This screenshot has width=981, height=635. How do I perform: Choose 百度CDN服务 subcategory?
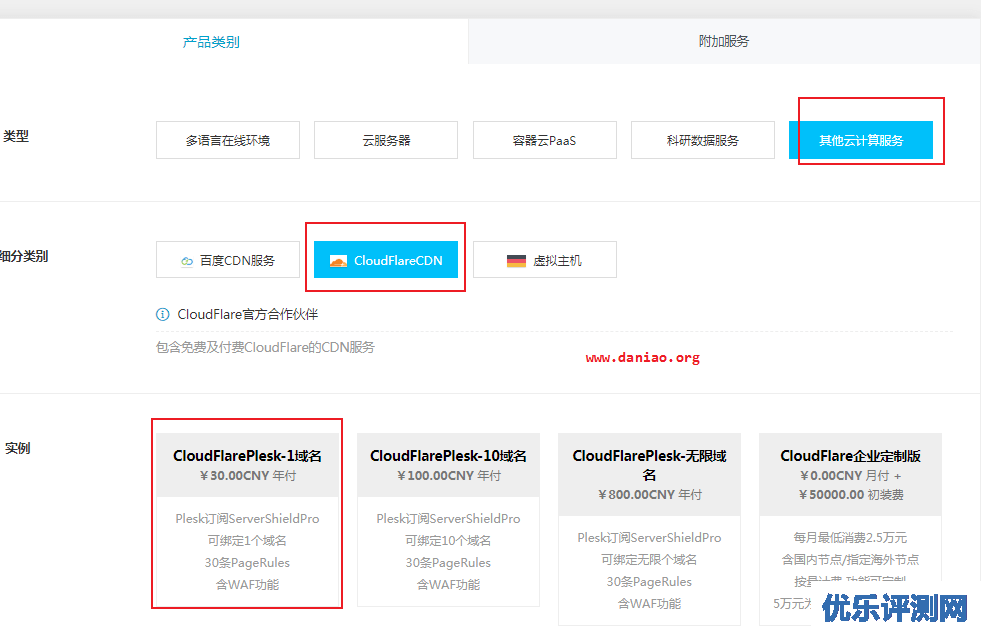point(228,260)
